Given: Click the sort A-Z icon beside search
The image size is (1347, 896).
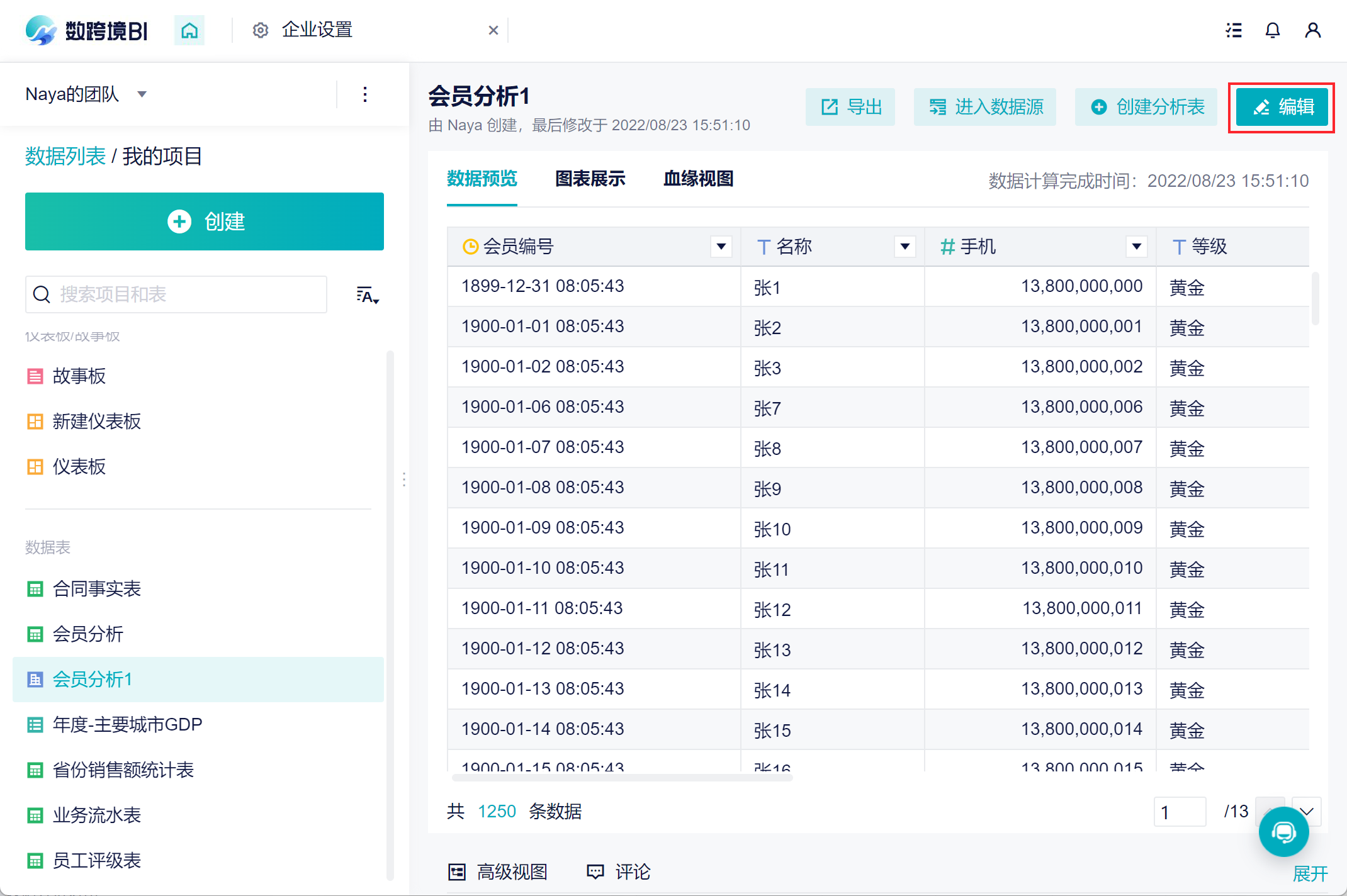Looking at the screenshot, I should 367,295.
